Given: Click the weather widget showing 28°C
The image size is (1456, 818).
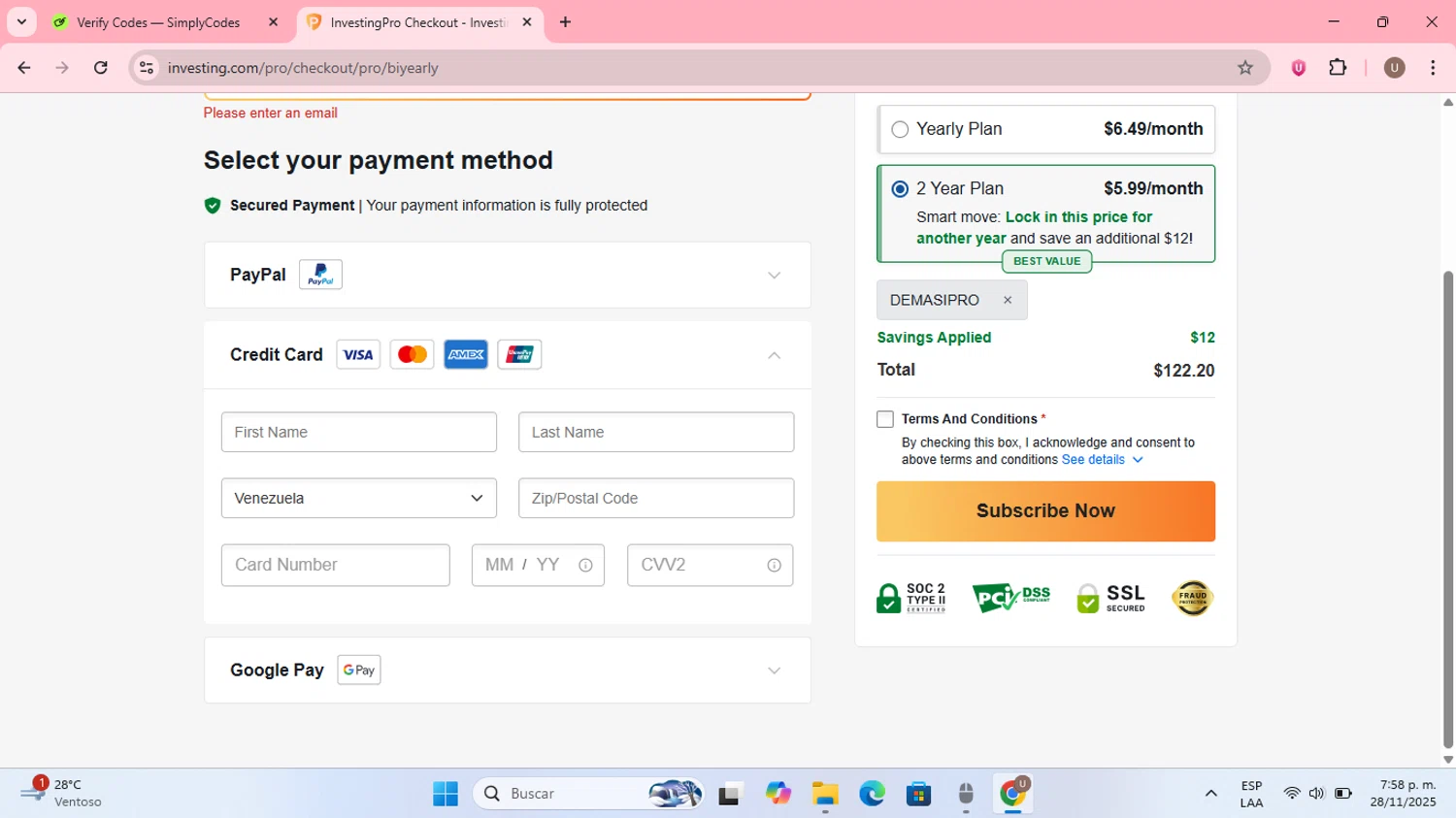Looking at the screenshot, I should point(63,794).
